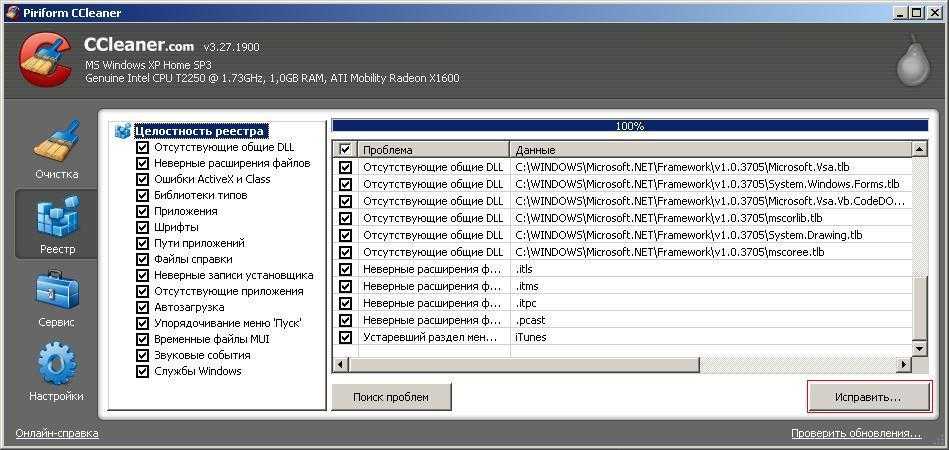949x450 pixels.
Task: Toggle Упорядочивание меню 'Пуск' checkbox
Action: [x=142, y=324]
